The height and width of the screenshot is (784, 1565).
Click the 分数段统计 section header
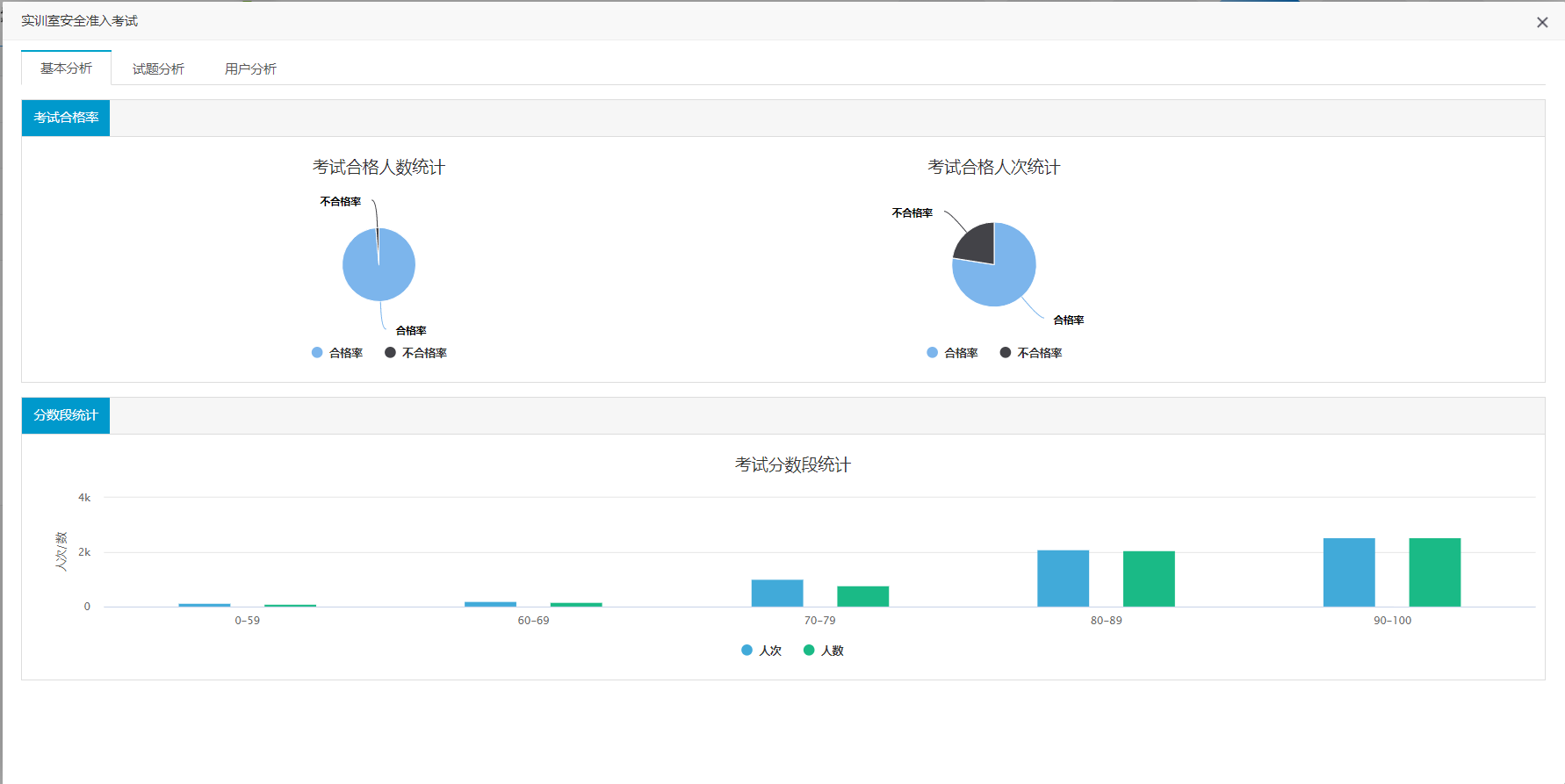pyautogui.click(x=66, y=415)
